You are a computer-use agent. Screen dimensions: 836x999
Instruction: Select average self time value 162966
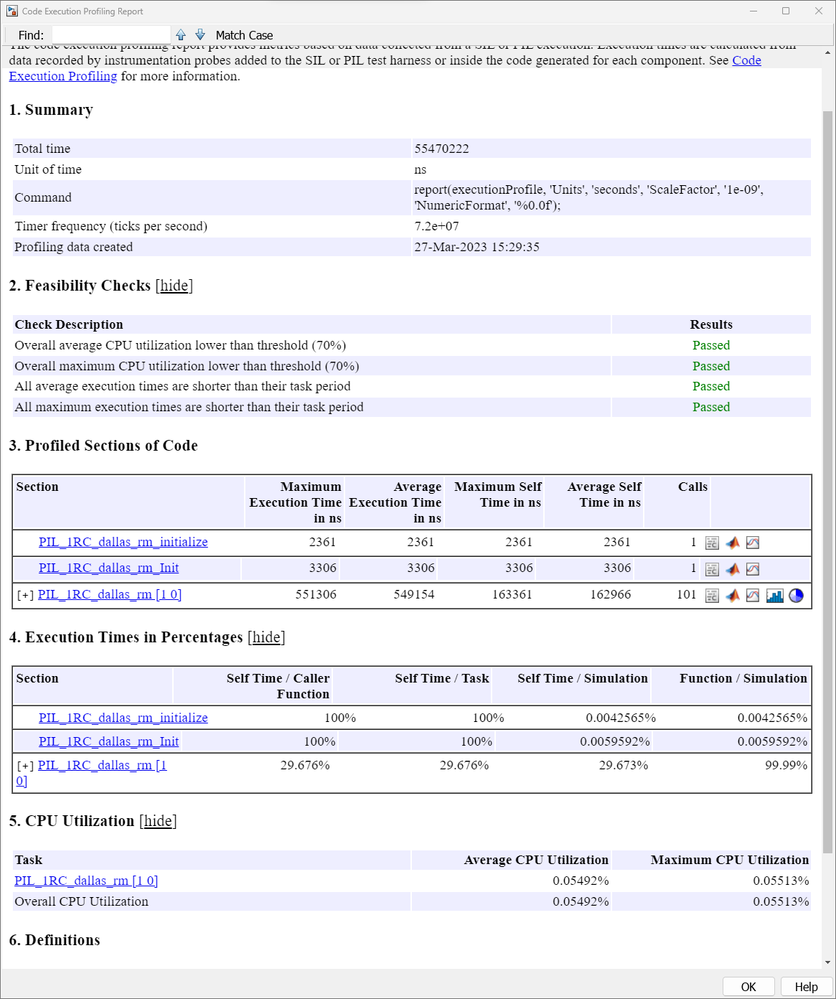(609, 594)
